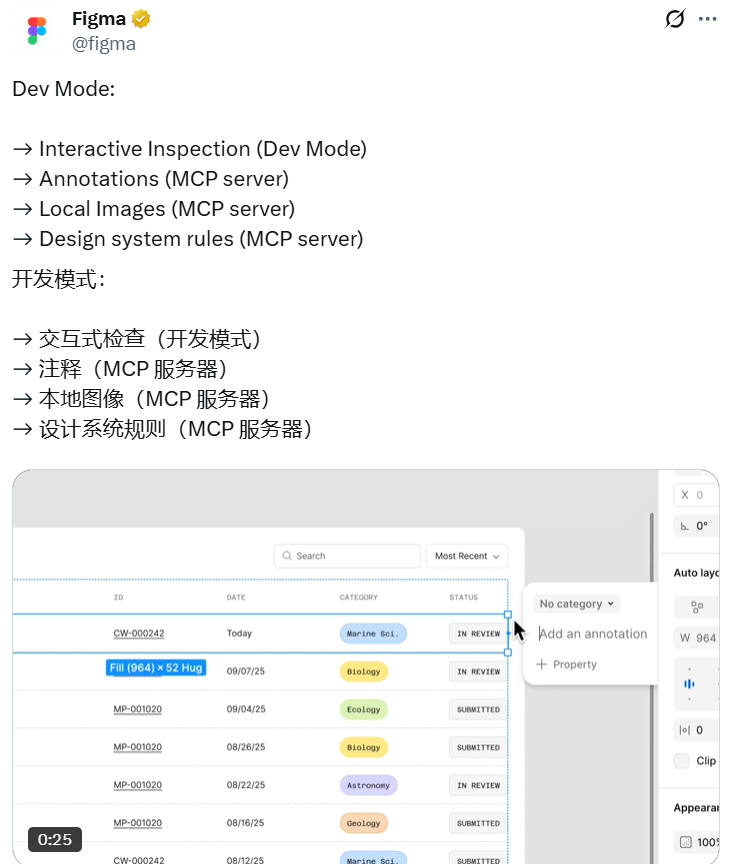The height and width of the screenshot is (864, 736).
Task: Open the @figma handle link
Action: coord(104,44)
